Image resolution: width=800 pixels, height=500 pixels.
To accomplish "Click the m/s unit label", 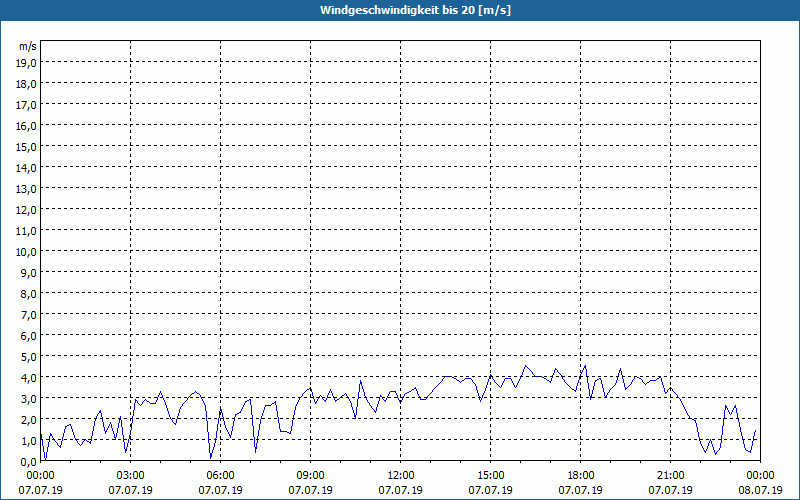I will [x=28, y=46].
